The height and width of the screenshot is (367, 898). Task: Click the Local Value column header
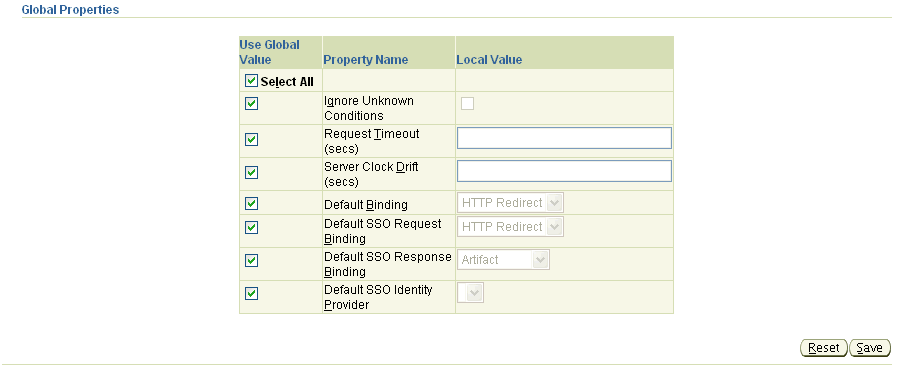point(489,60)
